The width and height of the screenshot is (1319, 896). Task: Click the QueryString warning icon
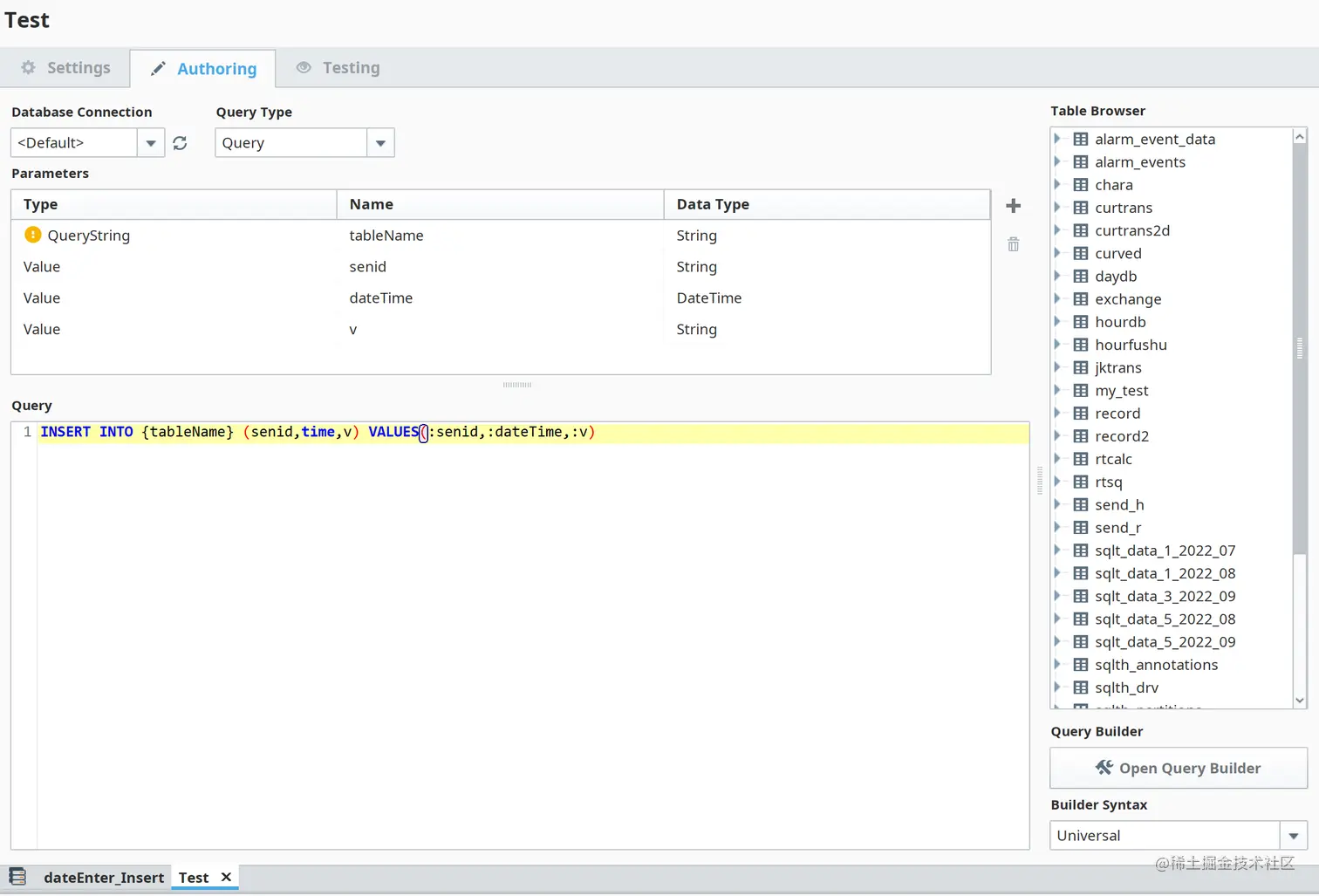coord(33,235)
